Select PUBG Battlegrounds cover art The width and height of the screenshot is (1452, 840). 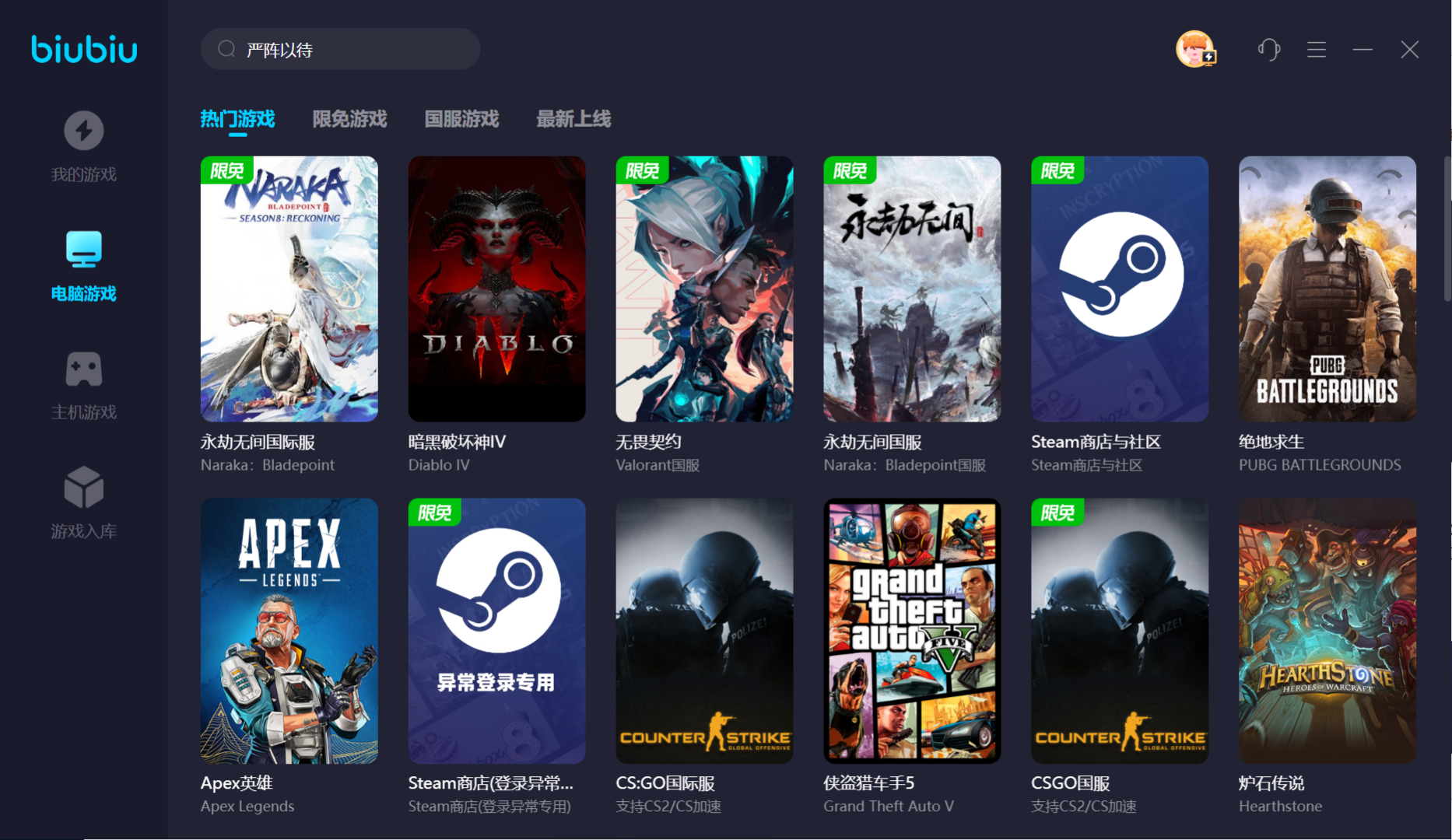pos(1327,289)
